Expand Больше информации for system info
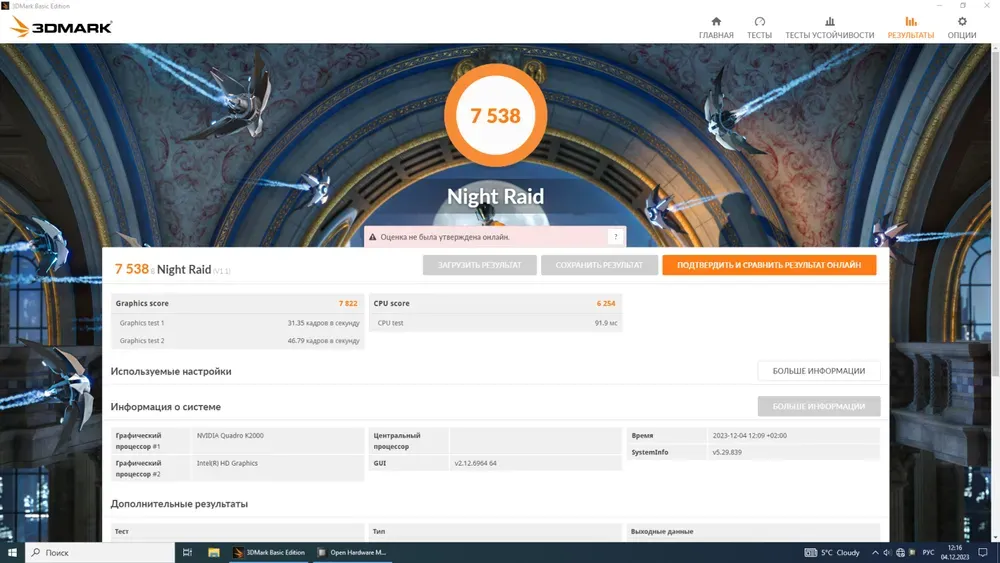1000x563 pixels. click(x=818, y=406)
